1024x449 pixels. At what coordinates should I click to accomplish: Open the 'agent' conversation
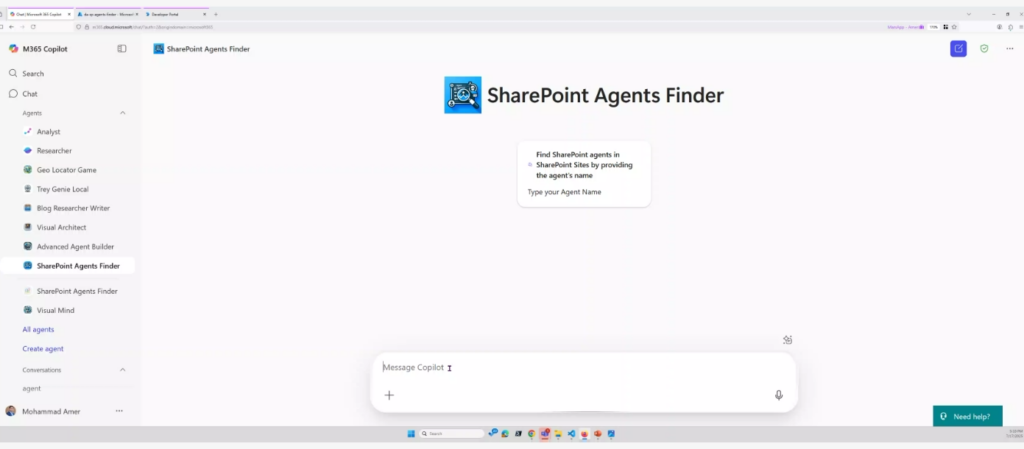coord(31,388)
